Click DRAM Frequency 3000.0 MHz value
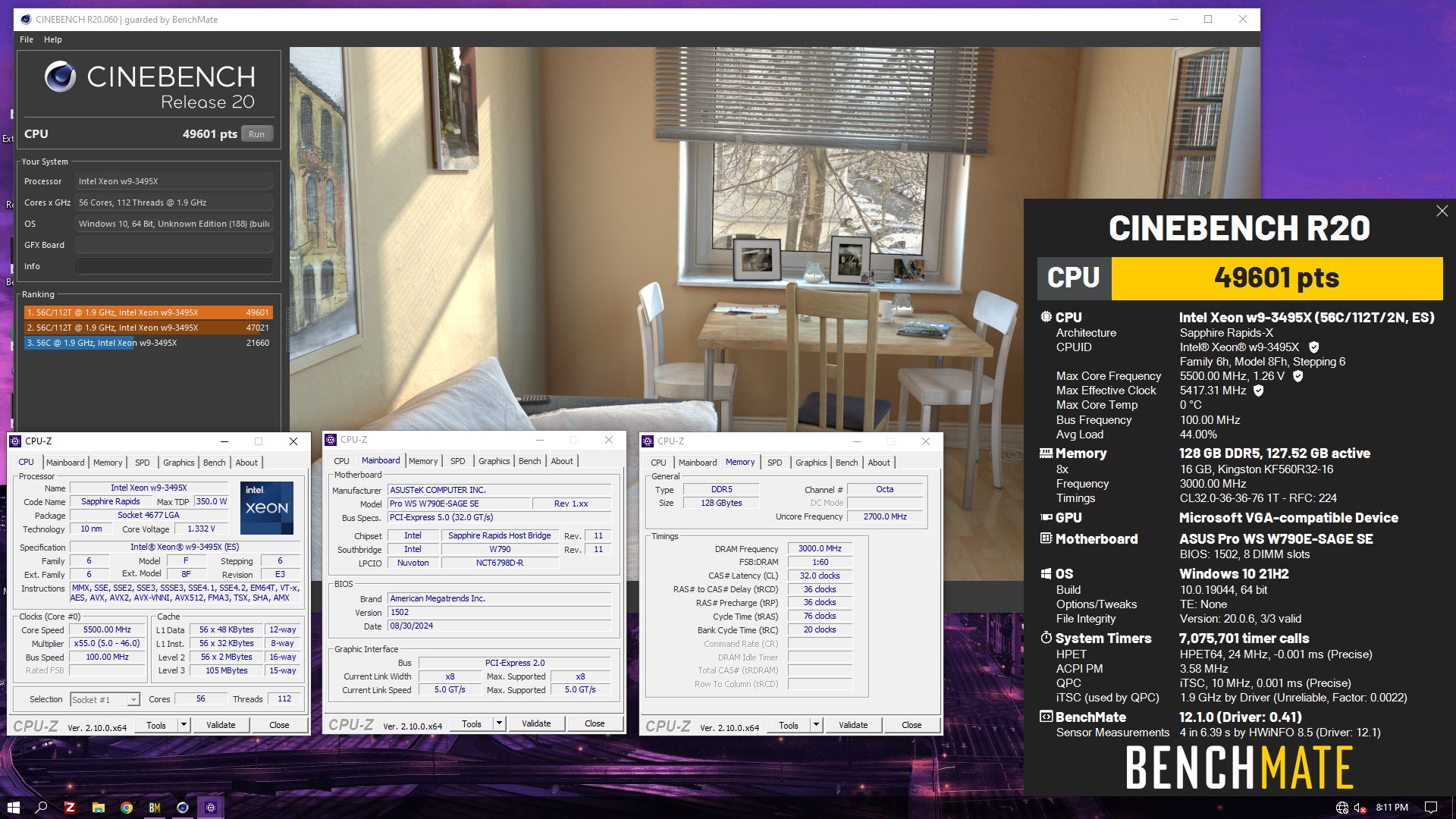Viewport: 1456px width, 819px height. coord(820,548)
